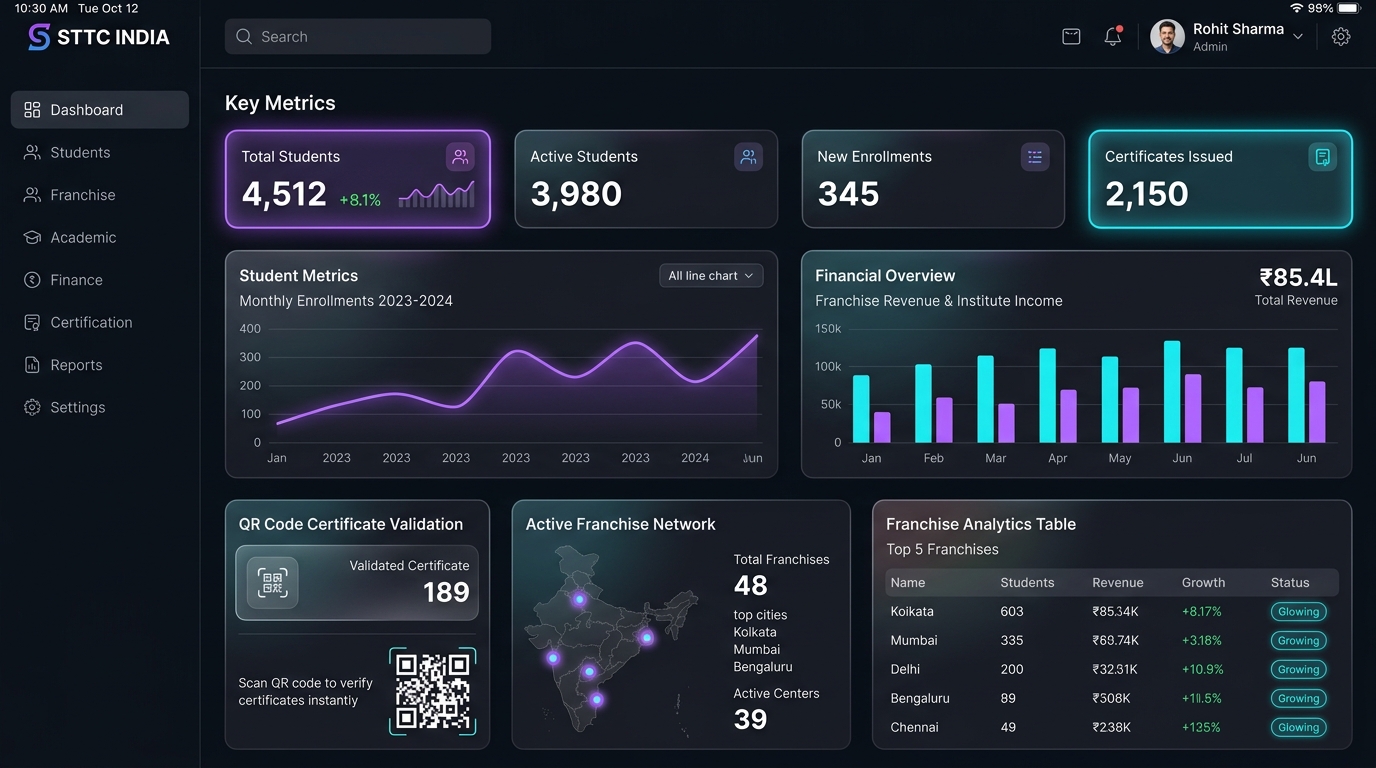
Task: Click the Certificates Issued document icon
Action: (1323, 157)
